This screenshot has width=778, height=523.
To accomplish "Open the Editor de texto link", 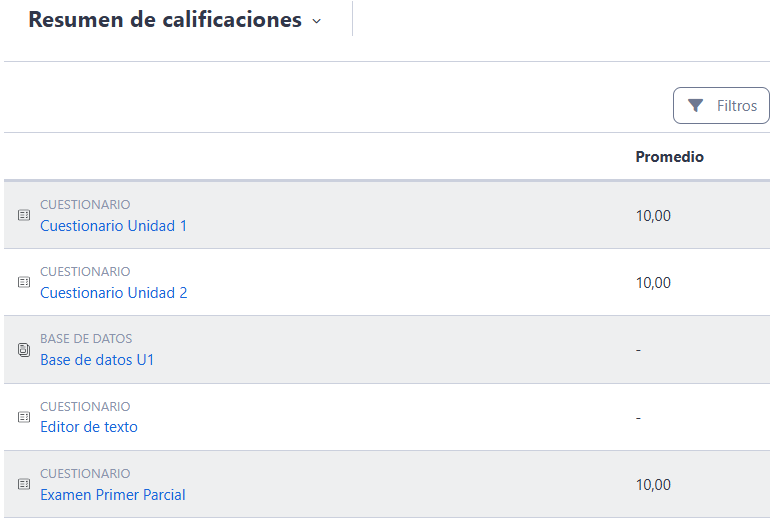I will pos(89,427).
